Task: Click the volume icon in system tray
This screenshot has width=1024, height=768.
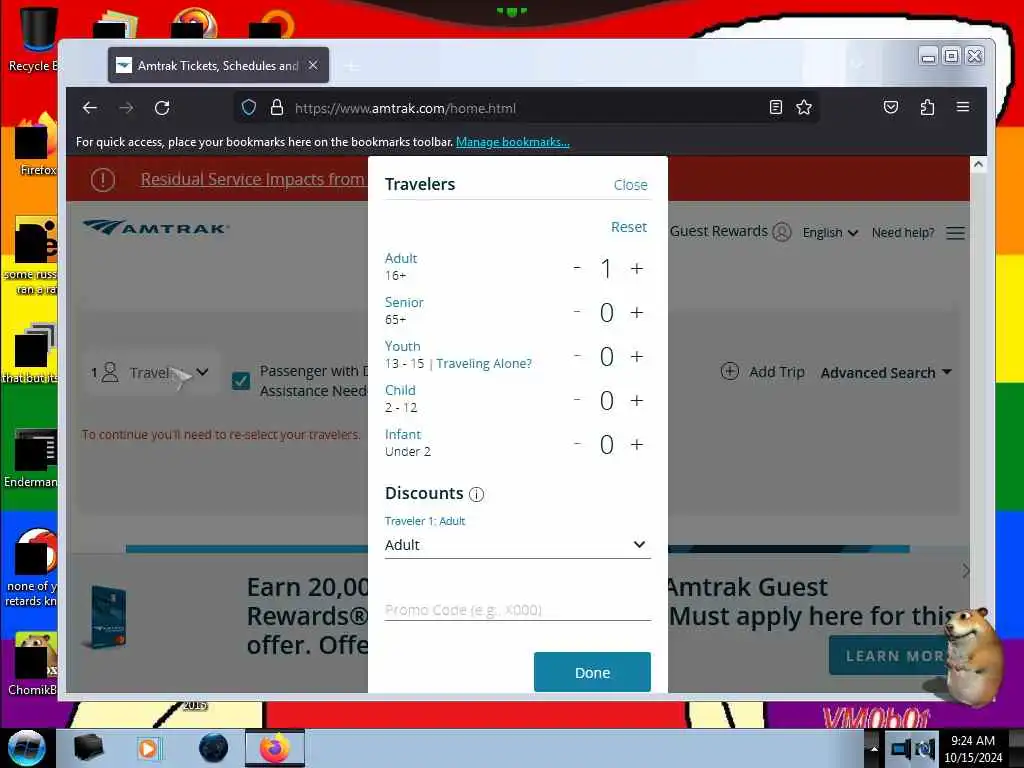Action: 925,749
